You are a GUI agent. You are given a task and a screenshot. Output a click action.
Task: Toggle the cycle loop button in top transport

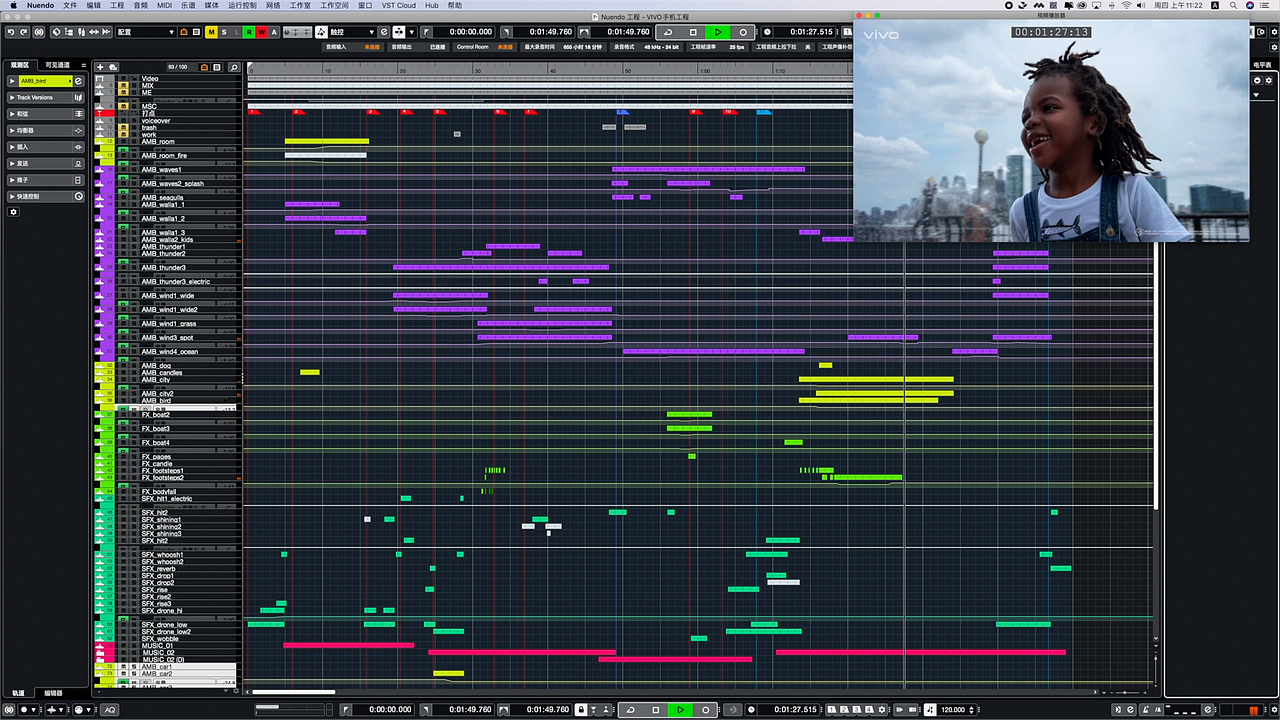pos(668,32)
